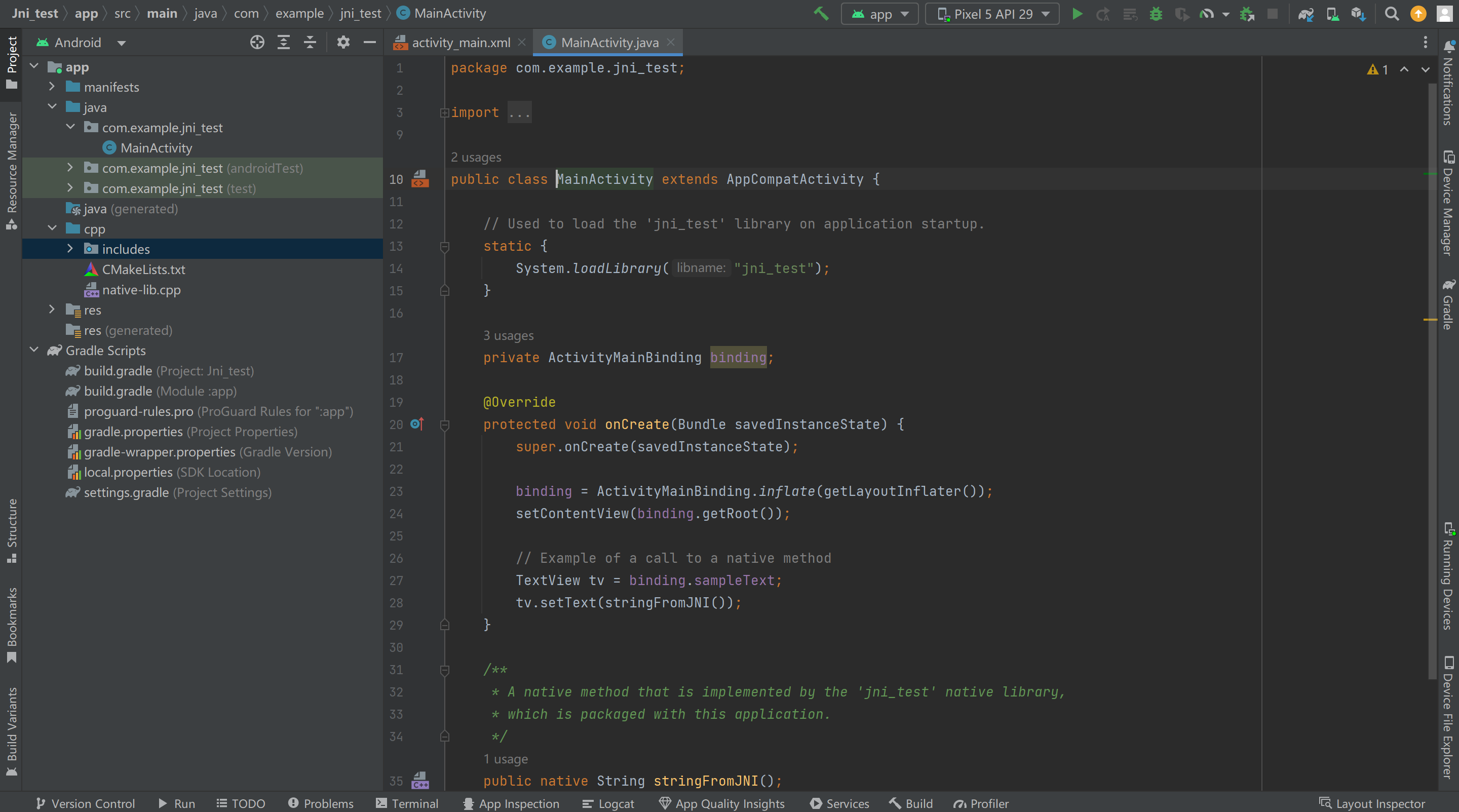Viewport: 1459px width, 812px height.
Task: Click the Make Project hammer icon
Action: (821, 14)
